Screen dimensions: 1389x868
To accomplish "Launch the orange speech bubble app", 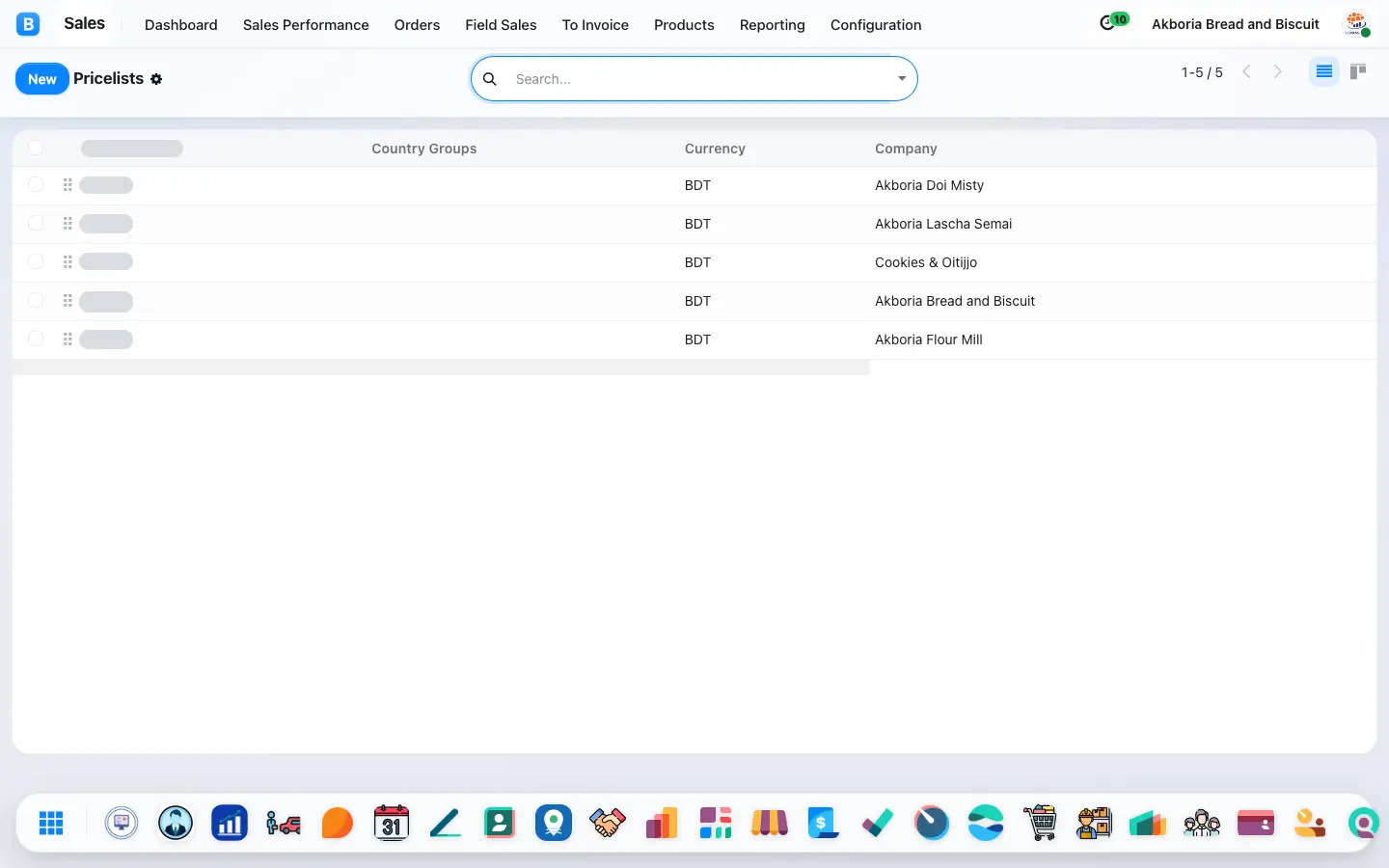I will (338, 823).
